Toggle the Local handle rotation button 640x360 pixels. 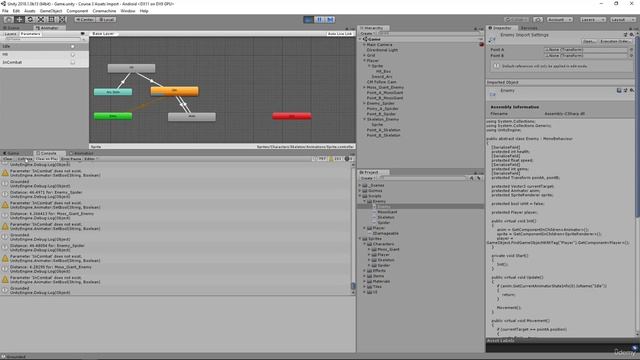point(106,19)
